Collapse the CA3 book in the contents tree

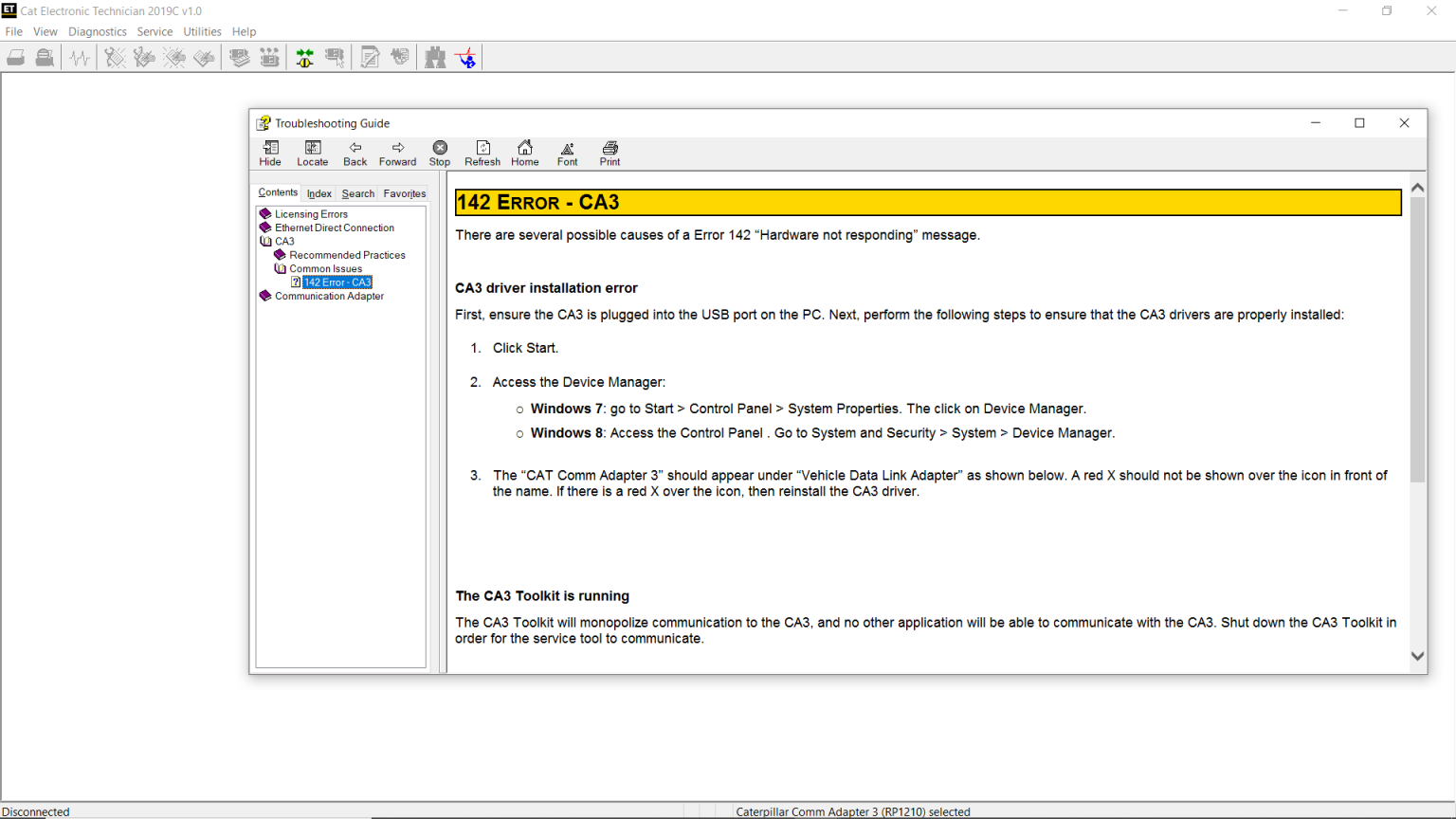[x=266, y=241]
